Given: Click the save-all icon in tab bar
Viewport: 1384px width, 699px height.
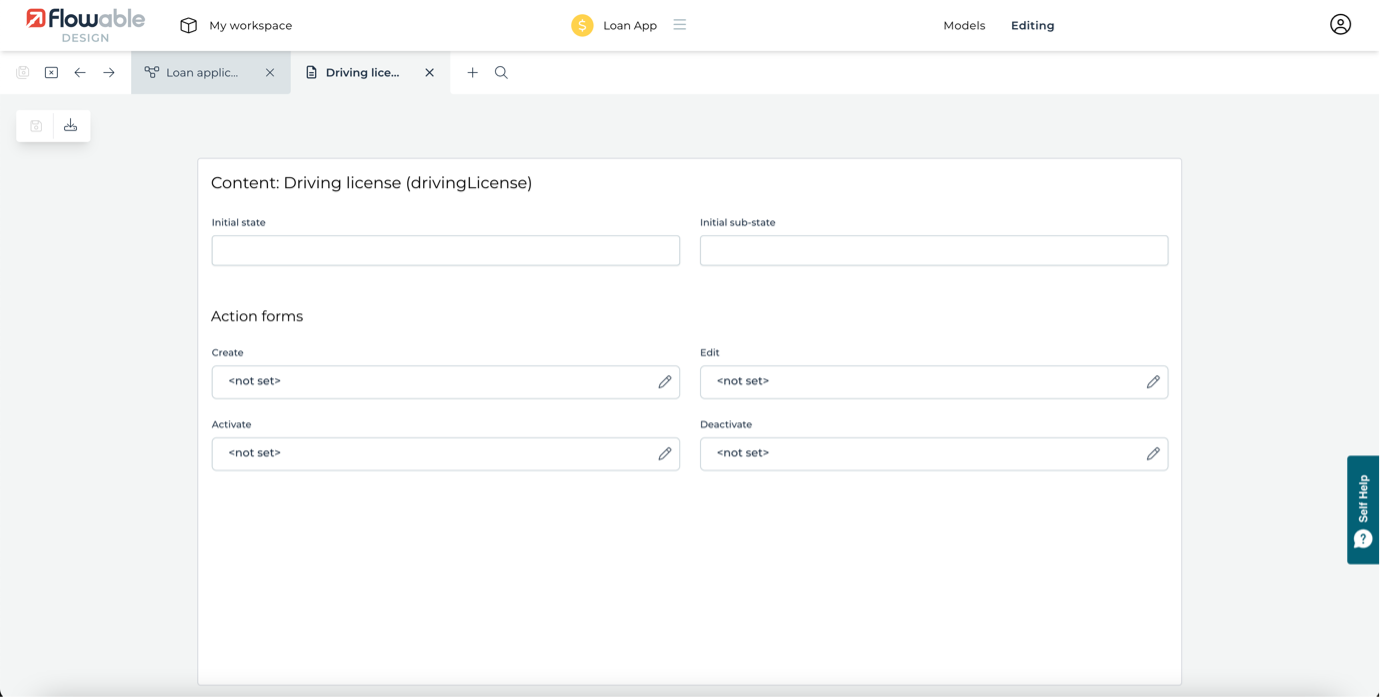Looking at the screenshot, I should [22, 73].
